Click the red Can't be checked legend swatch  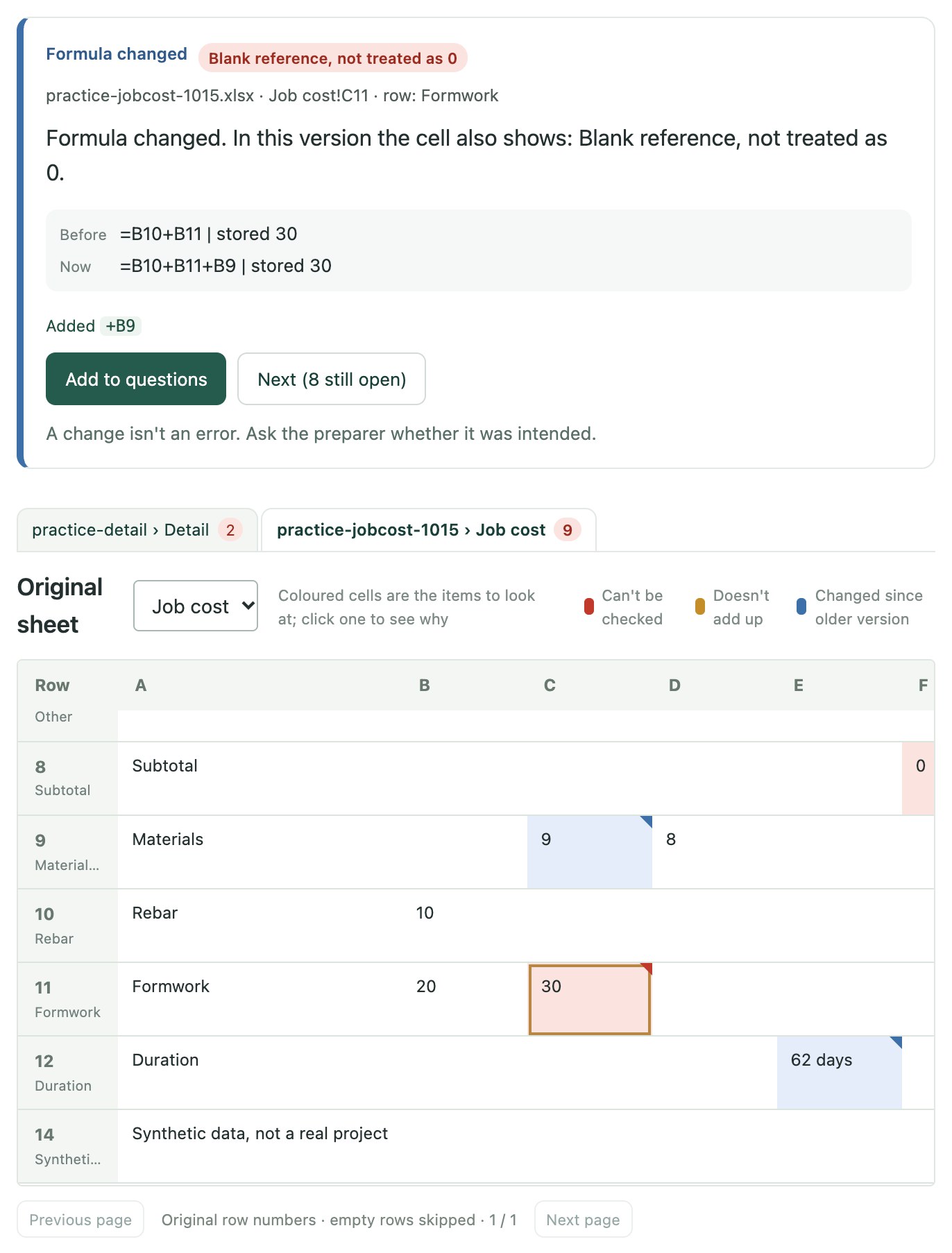(589, 606)
